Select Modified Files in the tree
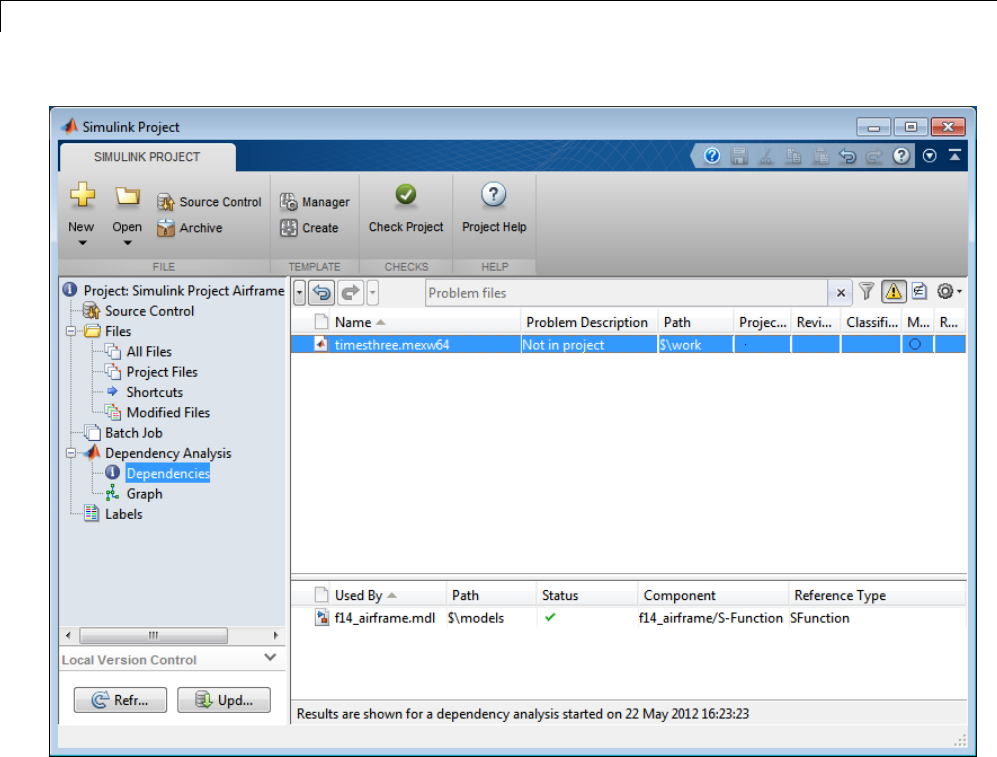 (x=168, y=413)
